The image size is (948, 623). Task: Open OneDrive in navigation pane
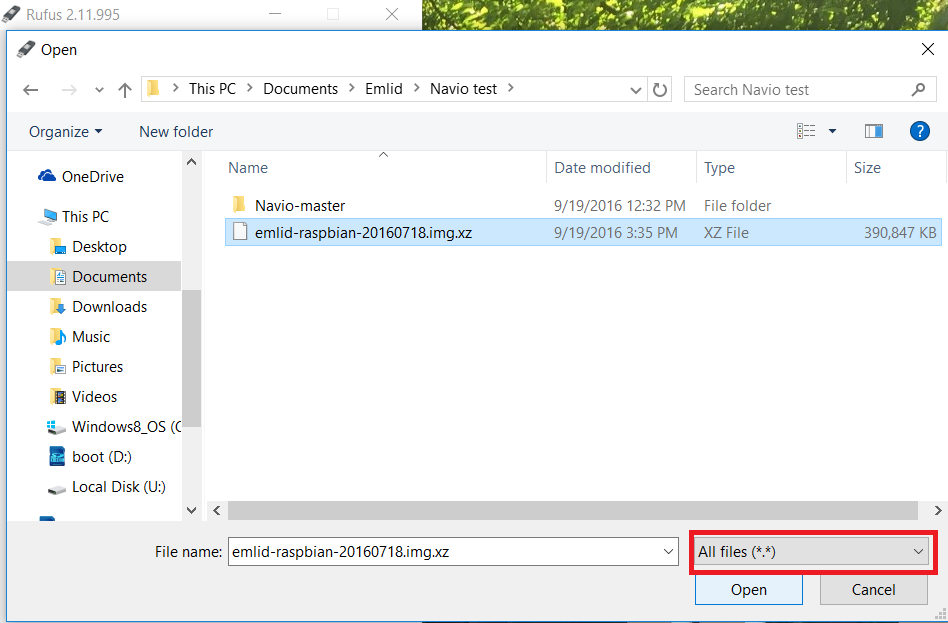tap(93, 177)
